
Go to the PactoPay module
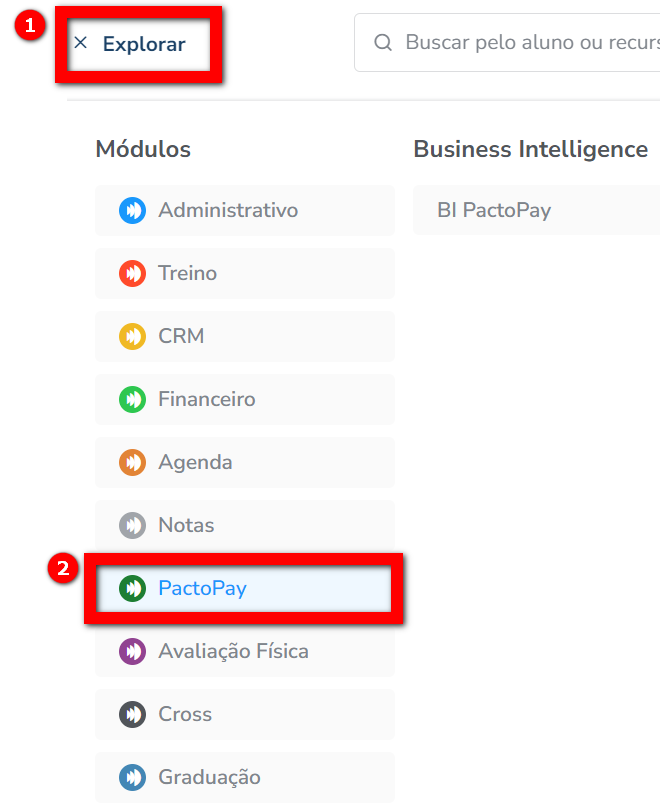(202, 589)
